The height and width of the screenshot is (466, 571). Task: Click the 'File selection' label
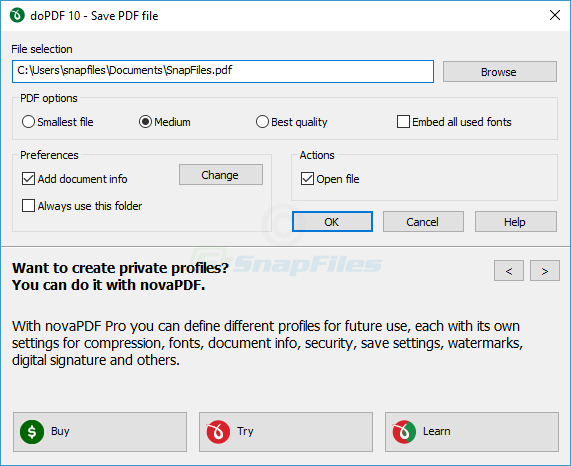[42, 49]
